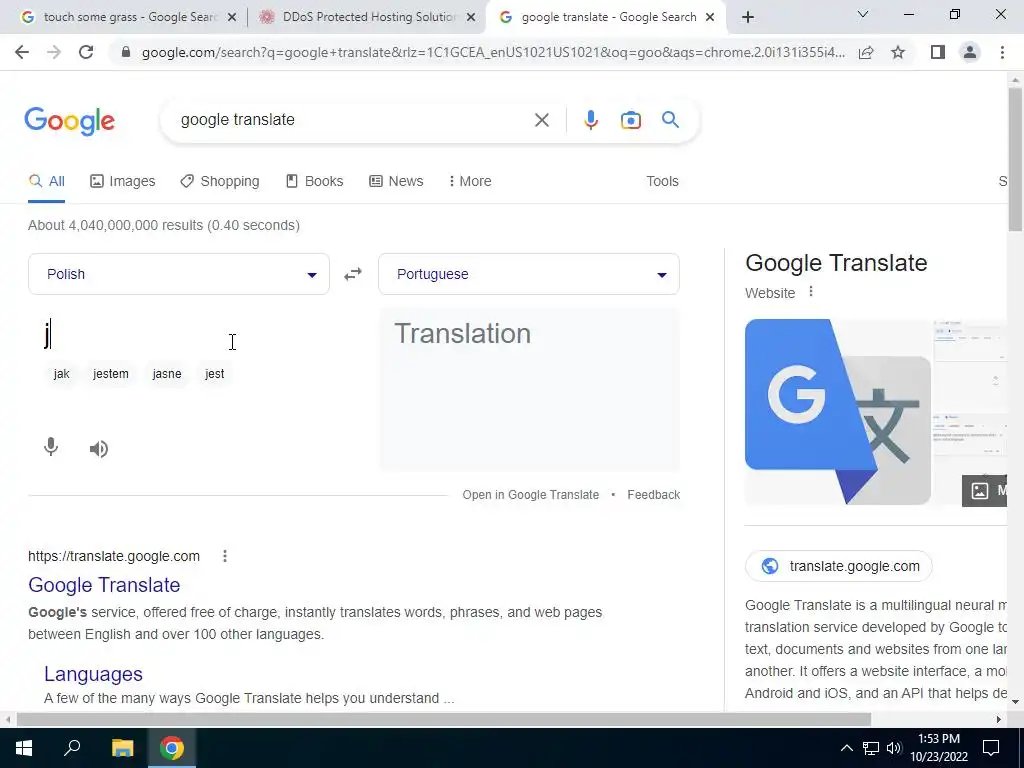Click the horizontal scrollbar at page bottom
The height and width of the screenshot is (768, 1024).
point(444,719)
